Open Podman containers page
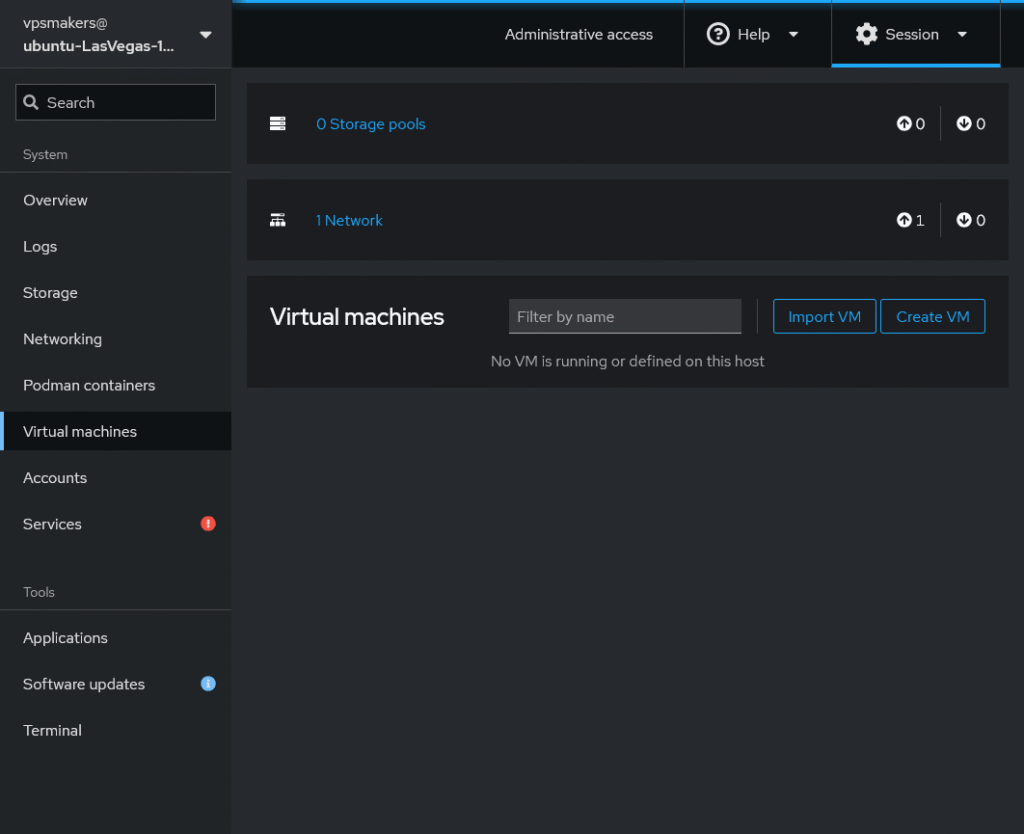 89,385
